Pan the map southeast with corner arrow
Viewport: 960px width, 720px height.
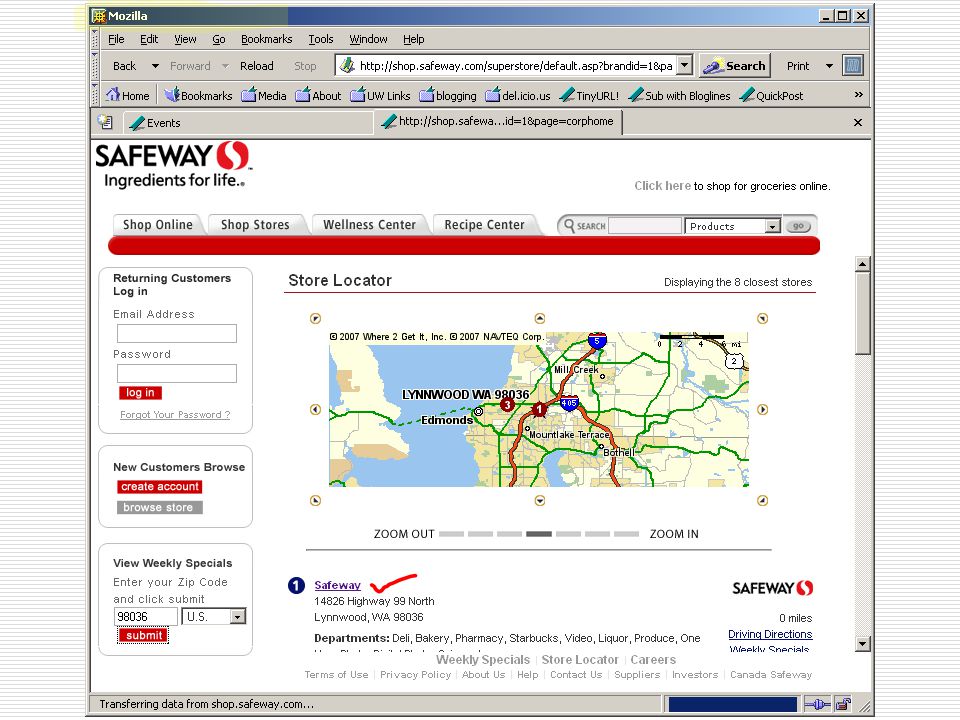[762, 500]
